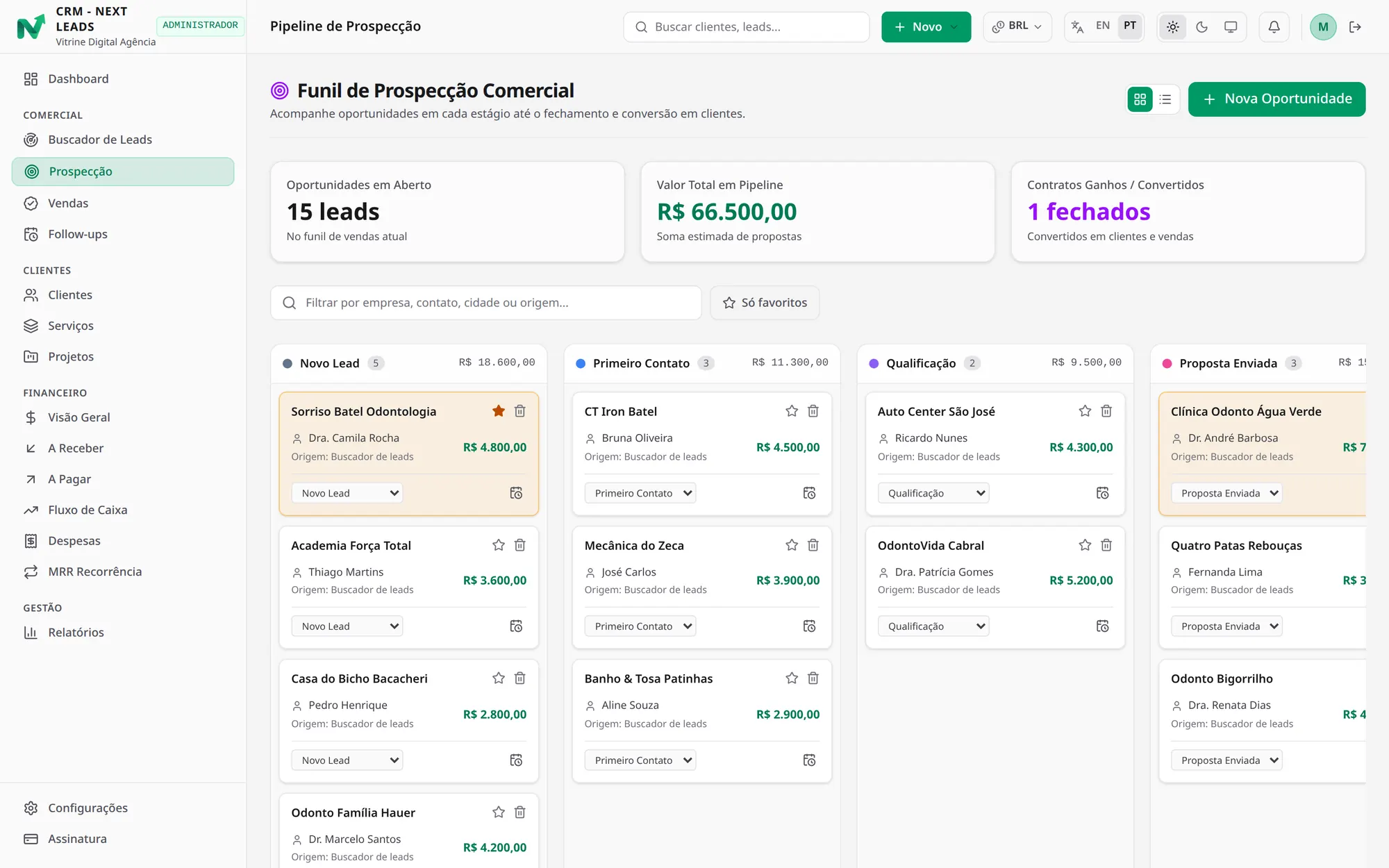This screenshot has width=1389, height=868.
Task: Schedule follow-up for Auto Center São José
Action: tap(1102, 493)
